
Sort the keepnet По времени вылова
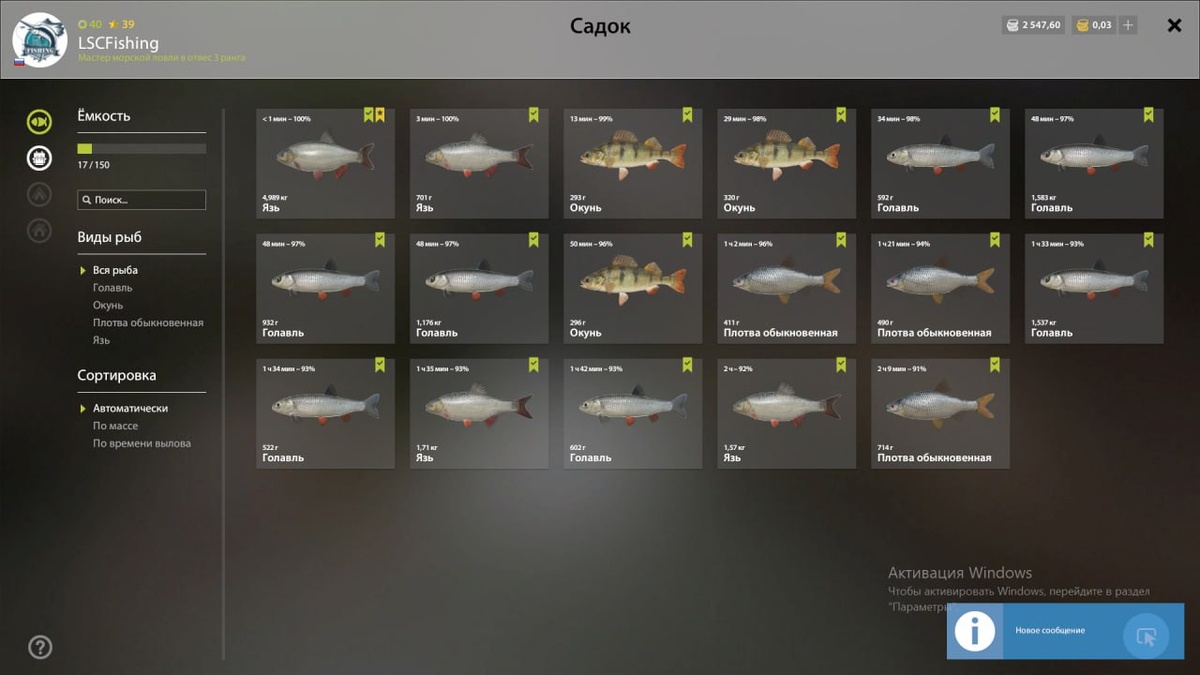tap(142, 443)
